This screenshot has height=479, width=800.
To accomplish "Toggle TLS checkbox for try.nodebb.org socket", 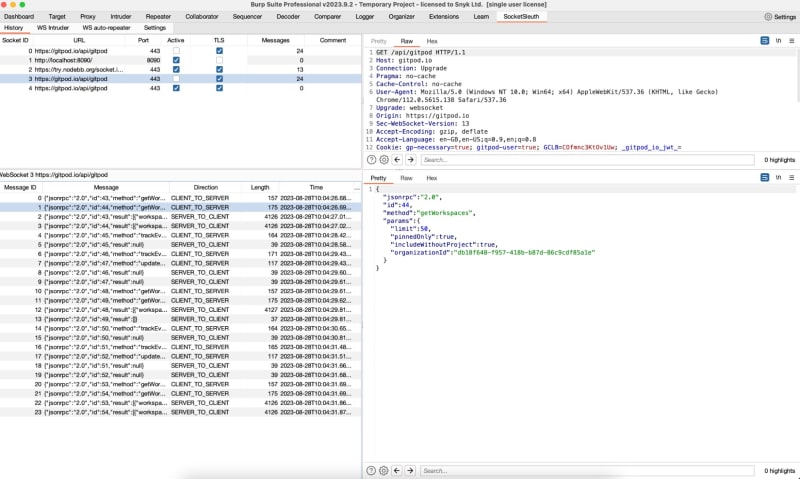I will (219, 69).
